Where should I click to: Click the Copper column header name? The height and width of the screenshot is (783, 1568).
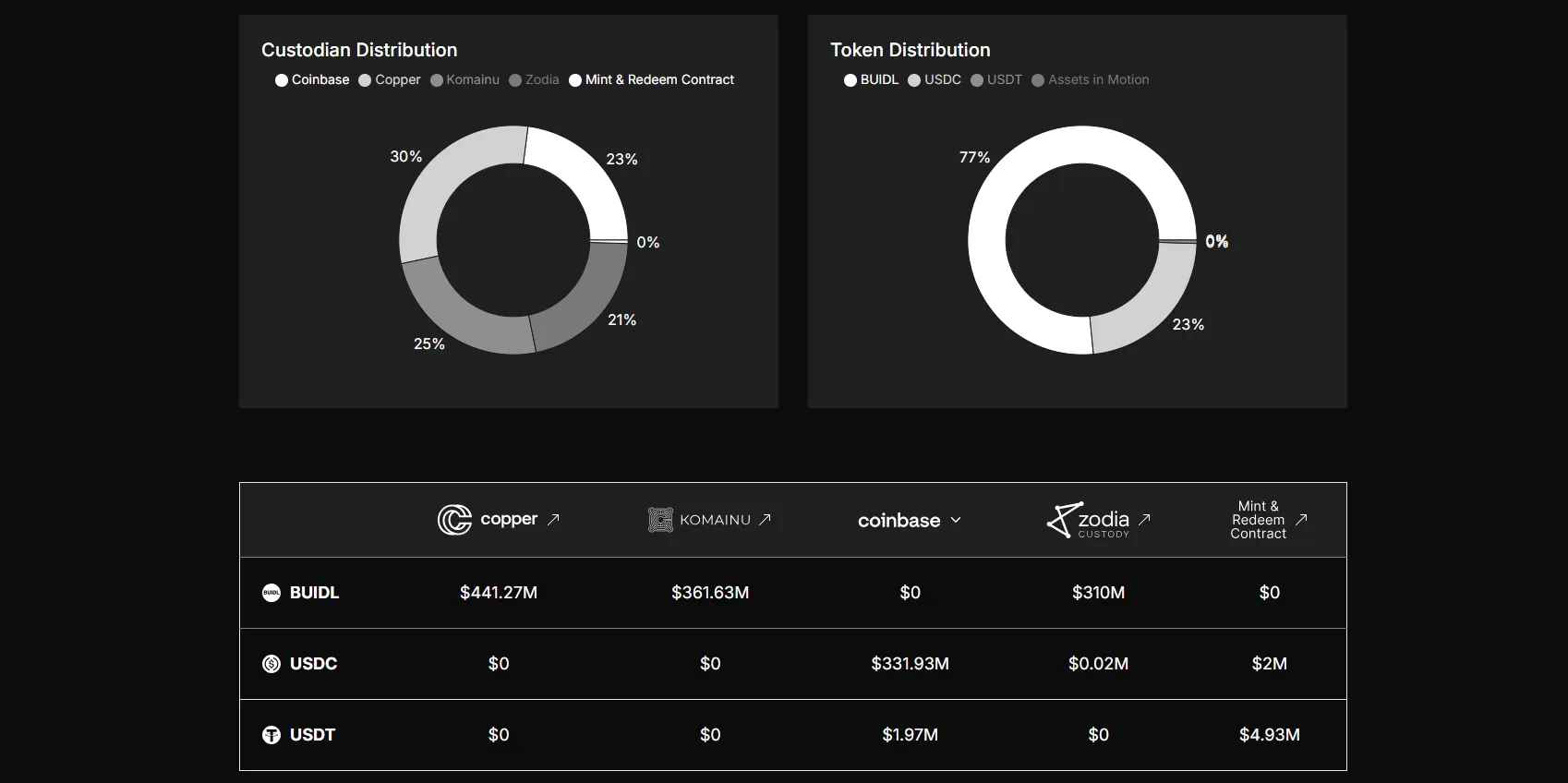coord(509,520)
